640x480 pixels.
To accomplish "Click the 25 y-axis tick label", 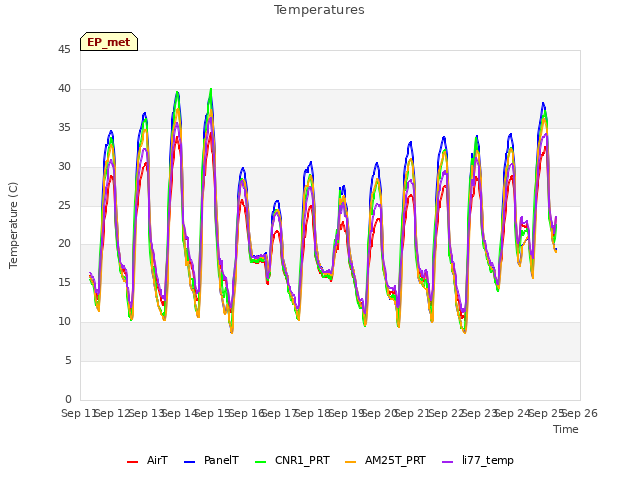I will (64, 205).
